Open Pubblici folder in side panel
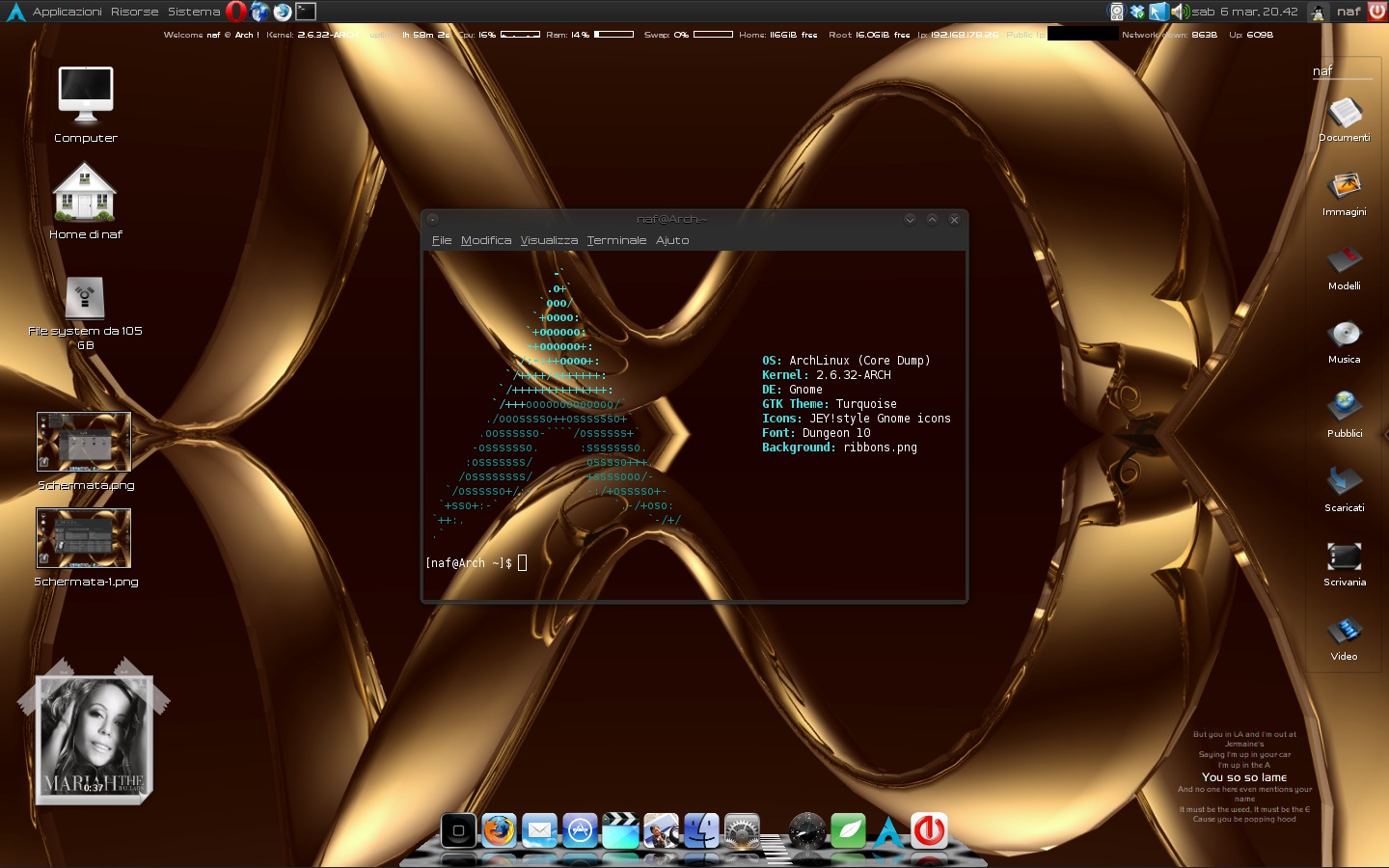This screenshot has height=868, width=1389. (1345, 415)
